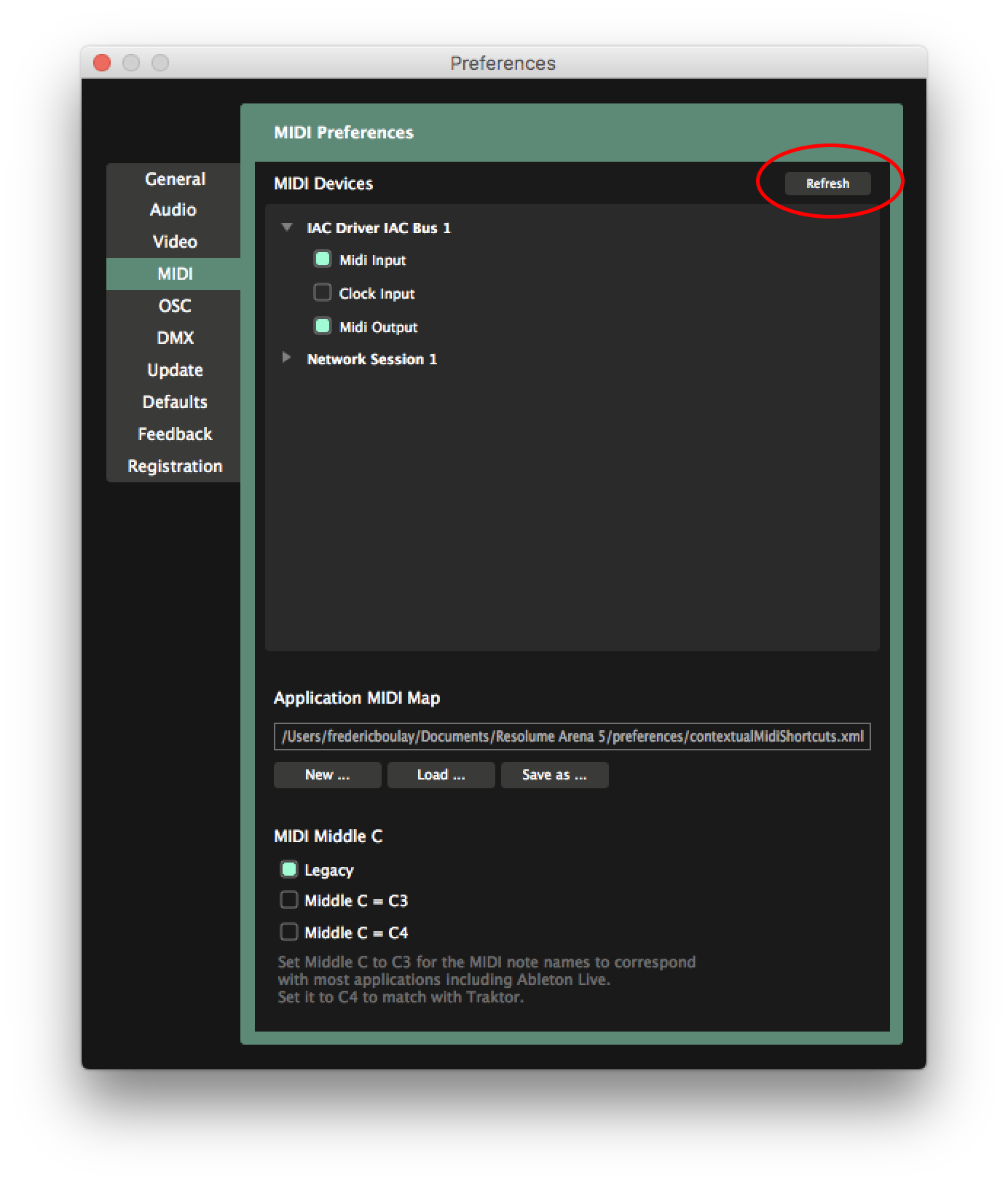Open the Registration tab

(x=175, y=466)
